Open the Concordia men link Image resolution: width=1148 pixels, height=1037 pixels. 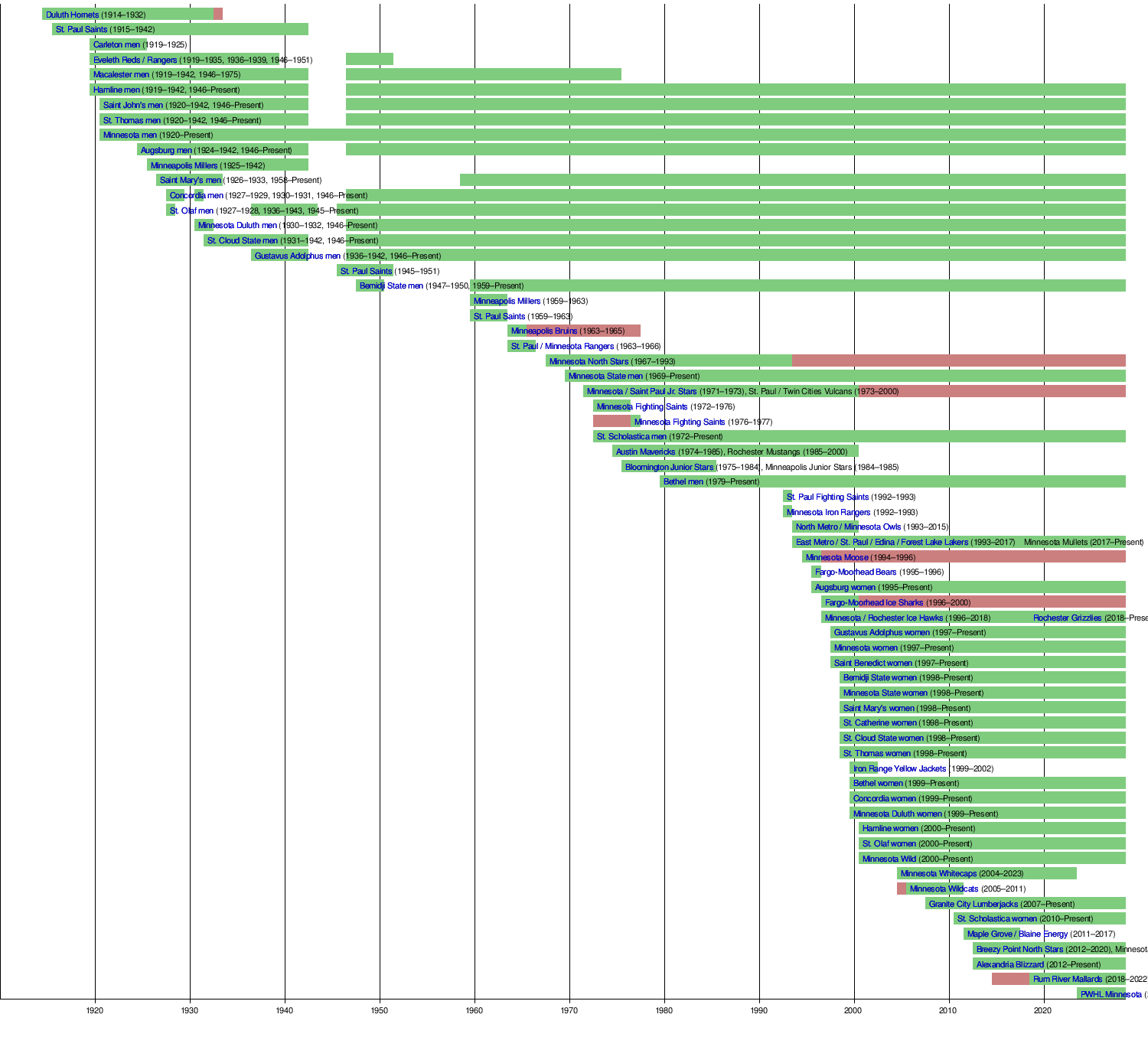tap(197, 195)
